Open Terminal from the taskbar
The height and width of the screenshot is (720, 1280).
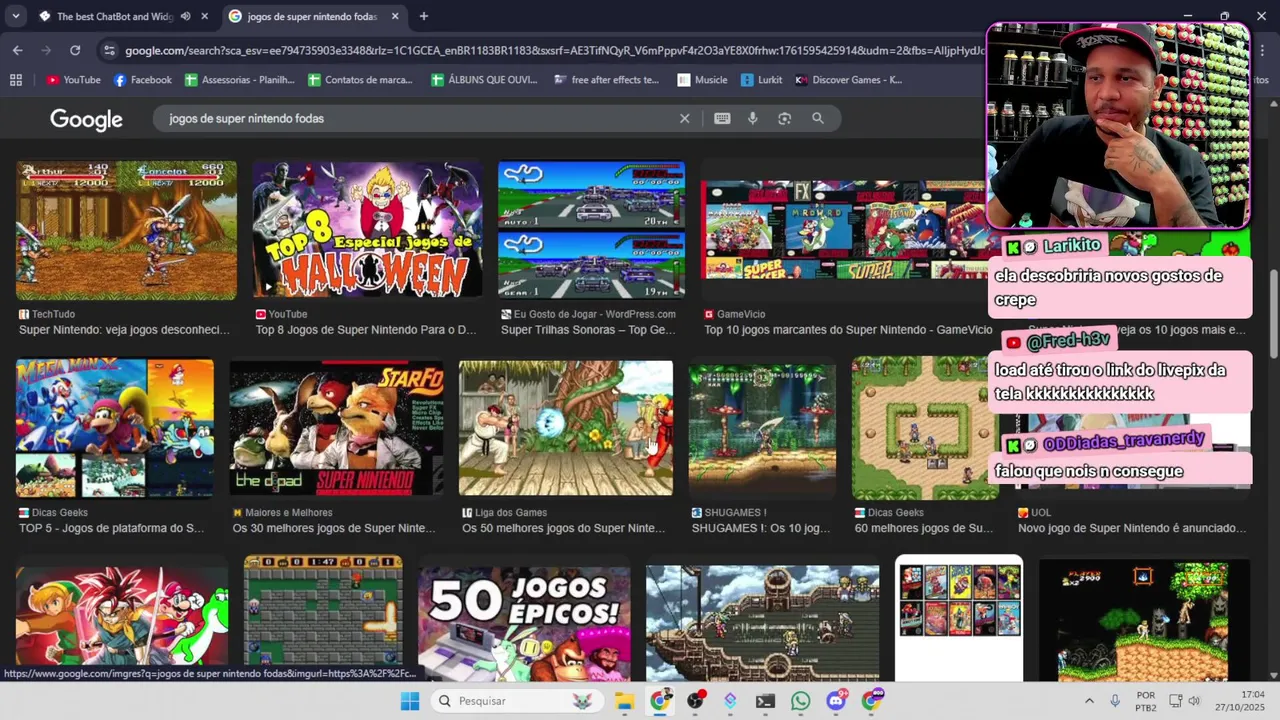(x=765, y=701)
